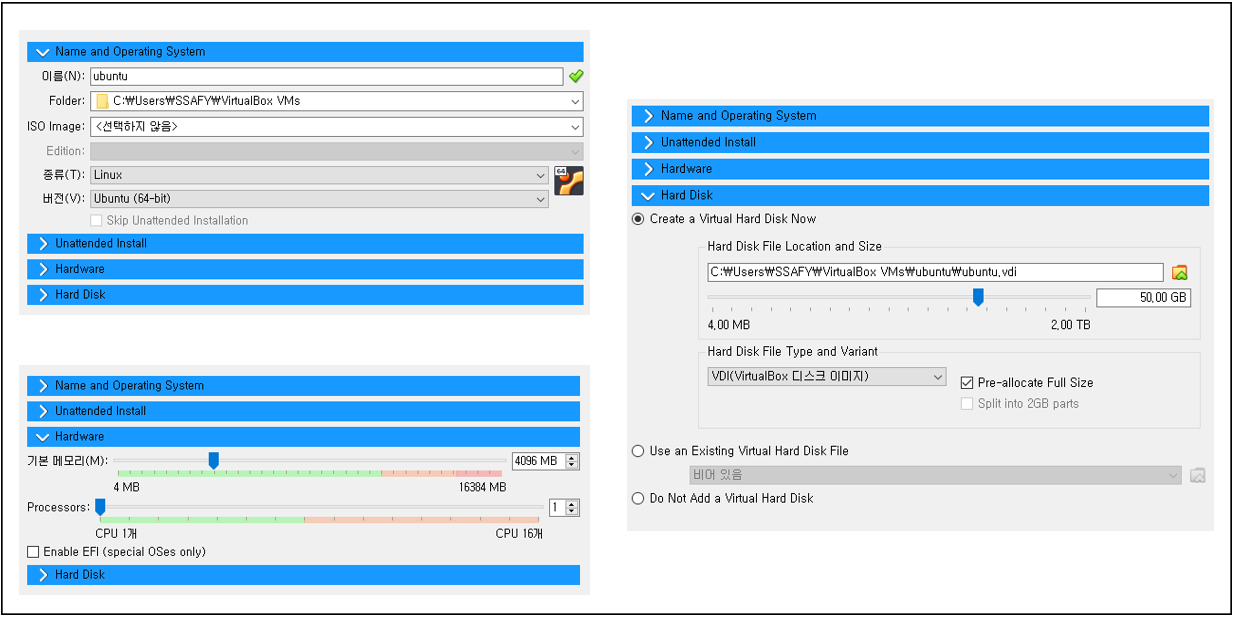Screen dimensions: 1234x618
Task: Click the Hard Disk File Location and Size label
Action: pyautogui.click(x=794, y=246)
